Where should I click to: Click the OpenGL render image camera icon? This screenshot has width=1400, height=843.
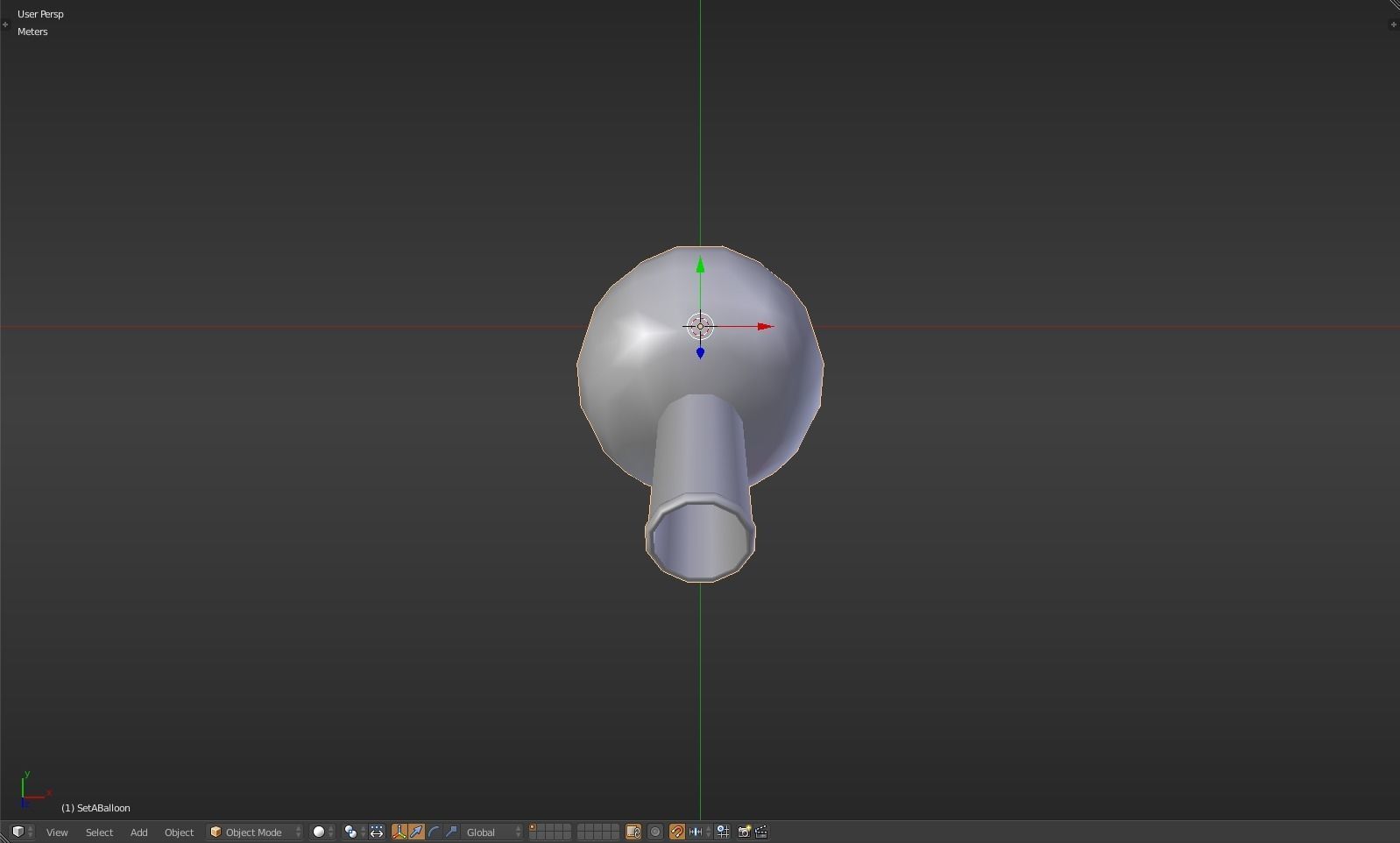pos(744,832)
